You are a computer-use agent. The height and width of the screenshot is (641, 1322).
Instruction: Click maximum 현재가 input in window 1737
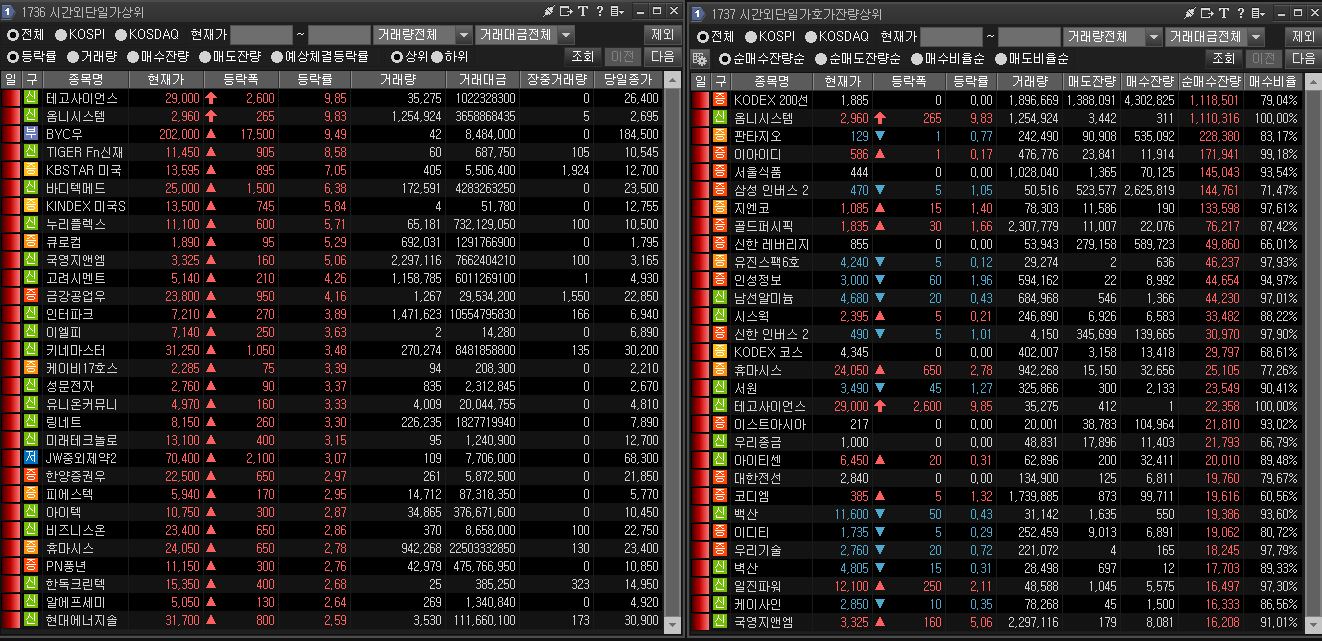click(x=1028, y=36)
